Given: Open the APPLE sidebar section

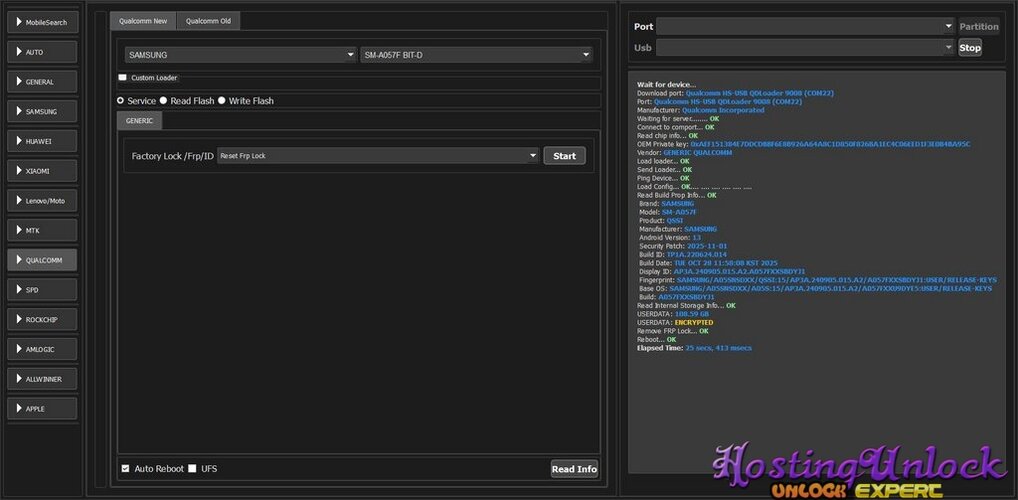Looking at the screenshot, I should [x=42, y=408].
